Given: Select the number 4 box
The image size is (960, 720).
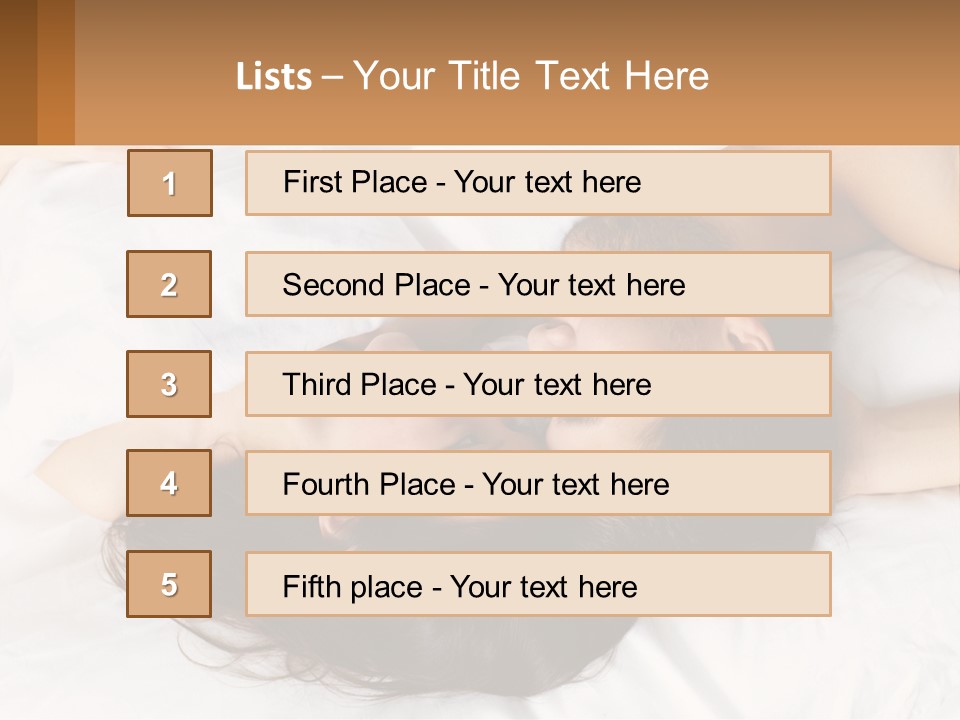Looking at the screenshot, I should [169, 483].
